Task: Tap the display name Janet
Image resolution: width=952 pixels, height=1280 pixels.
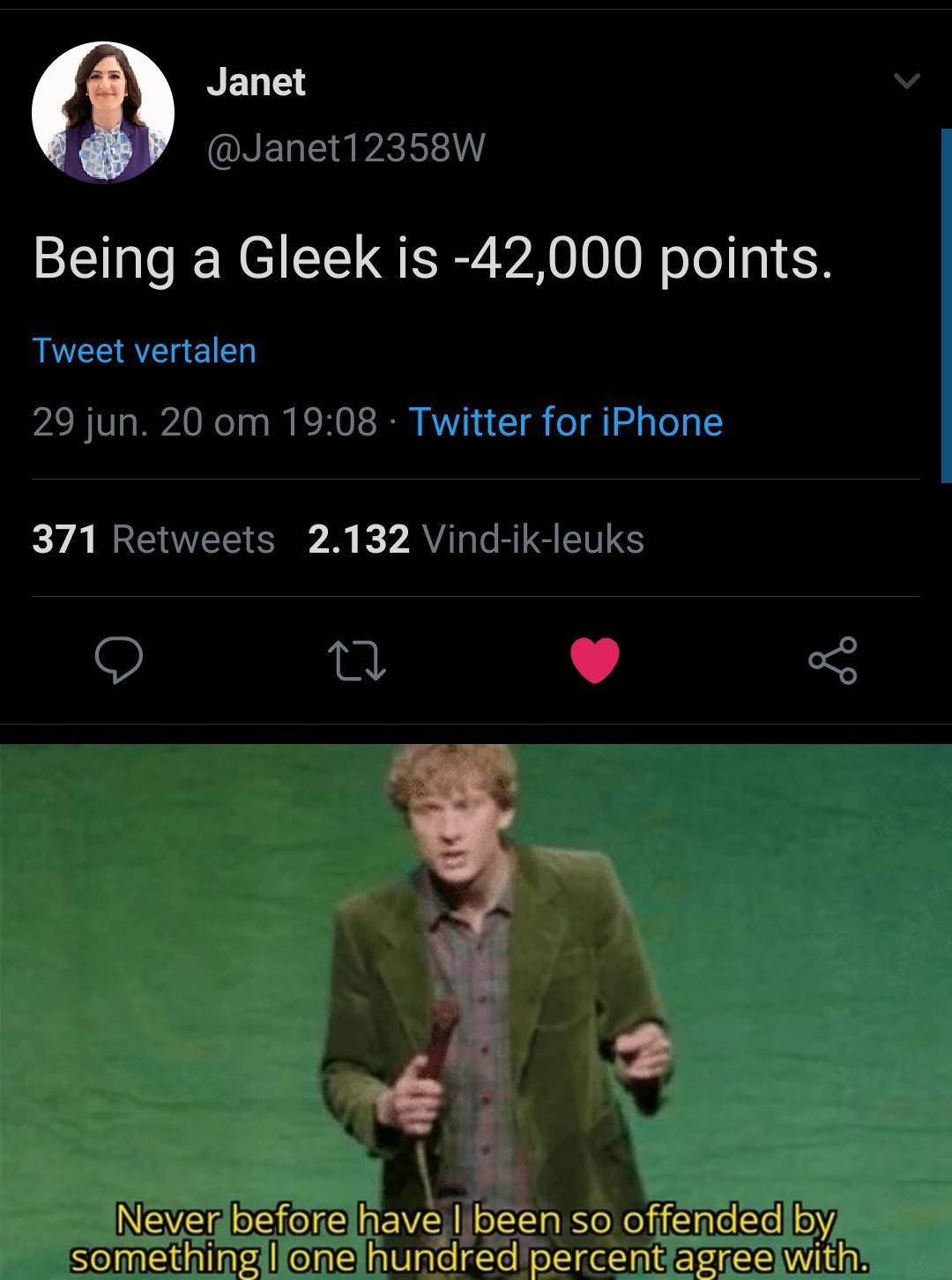Action: click(x=256, y=82)
